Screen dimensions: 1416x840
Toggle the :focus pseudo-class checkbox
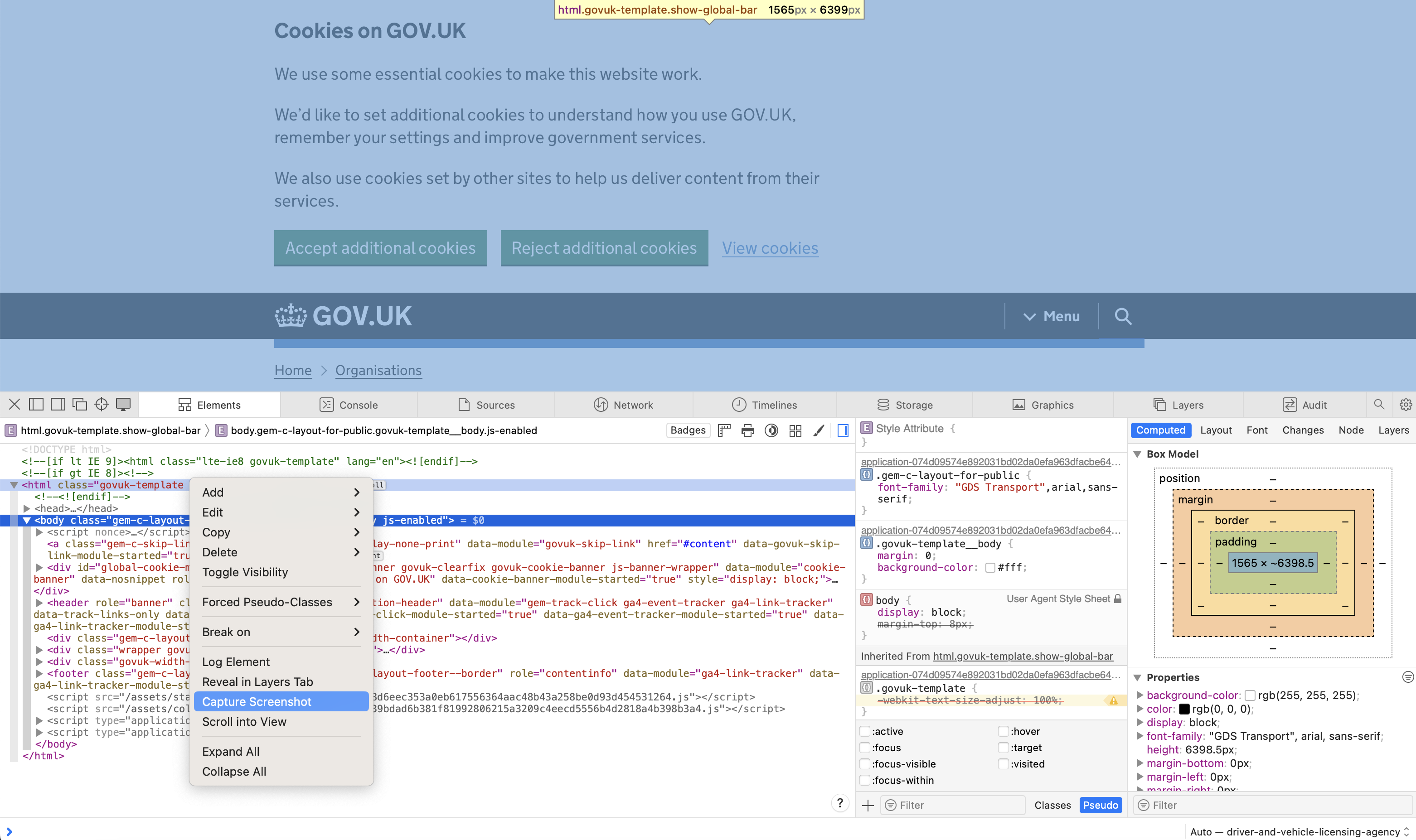pyautogui.click(x=865, y=748)
